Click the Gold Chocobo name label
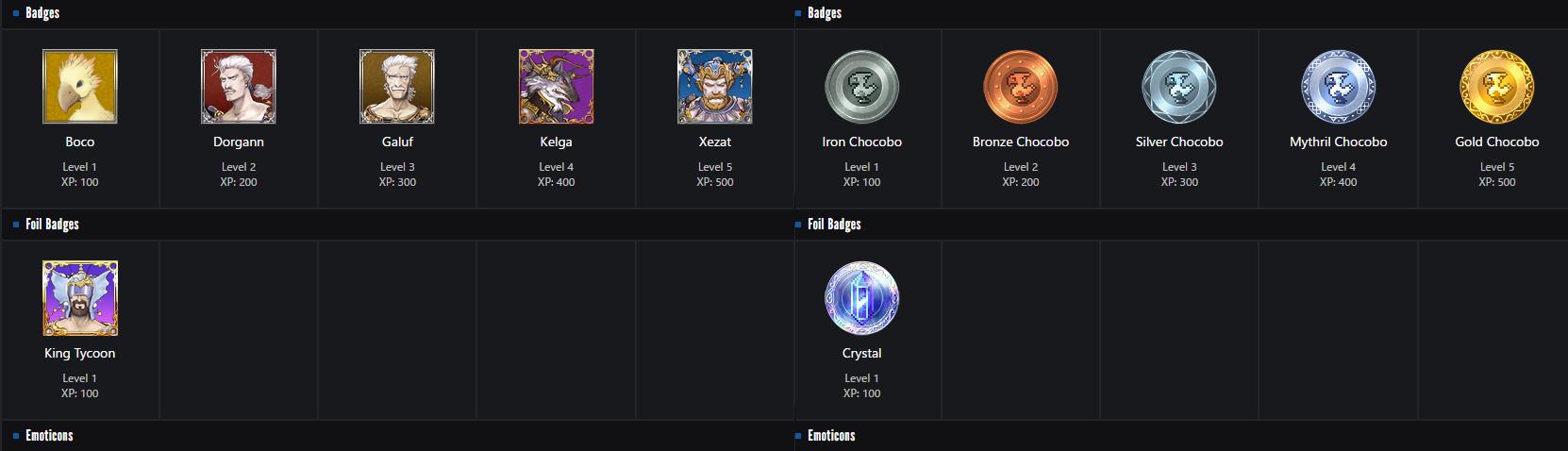This screenshot has height=451, width=1568. [x=1496, y=142]
